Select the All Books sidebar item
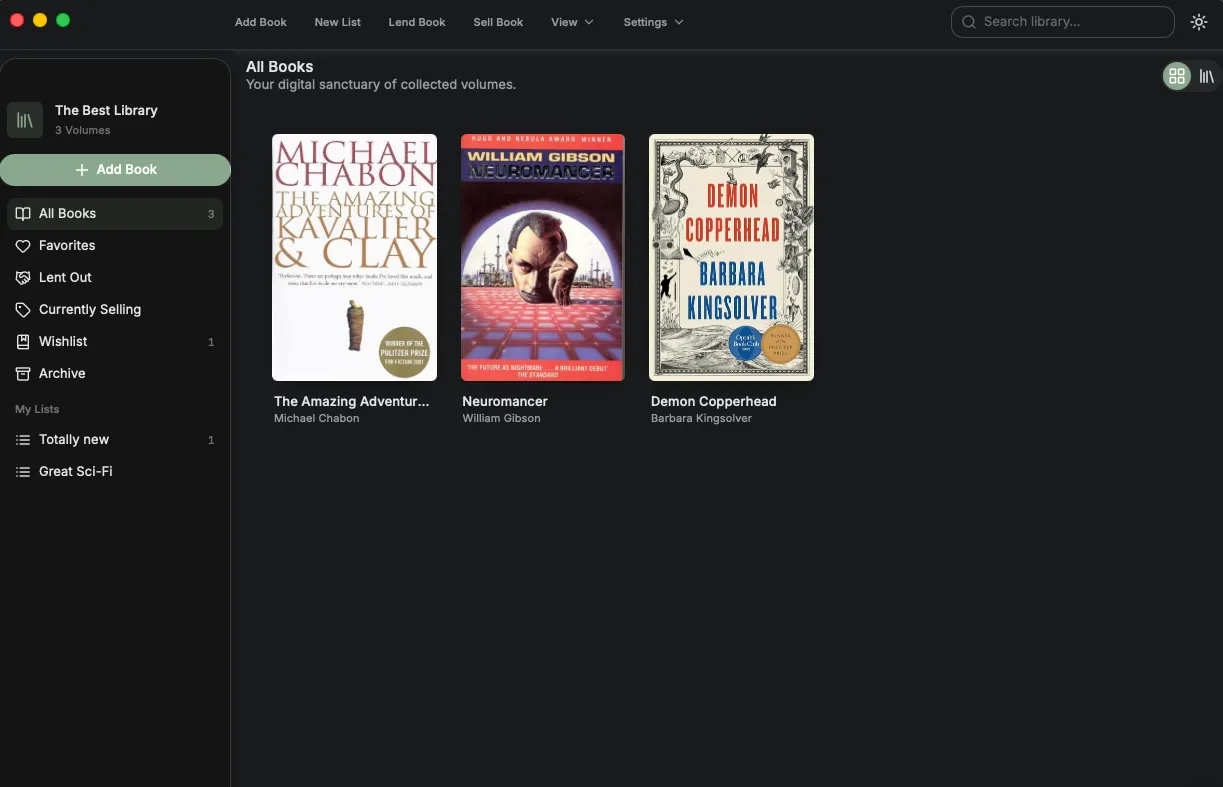The width and height of the screenshot is (1223, 787). [x=115, y=214]
